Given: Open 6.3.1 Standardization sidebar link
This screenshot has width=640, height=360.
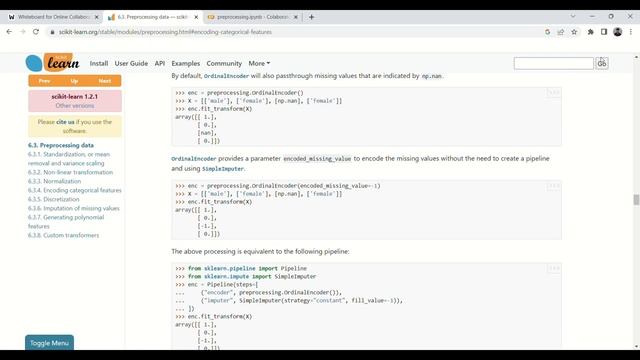Looking at the screenshot, I should point(69,159).
